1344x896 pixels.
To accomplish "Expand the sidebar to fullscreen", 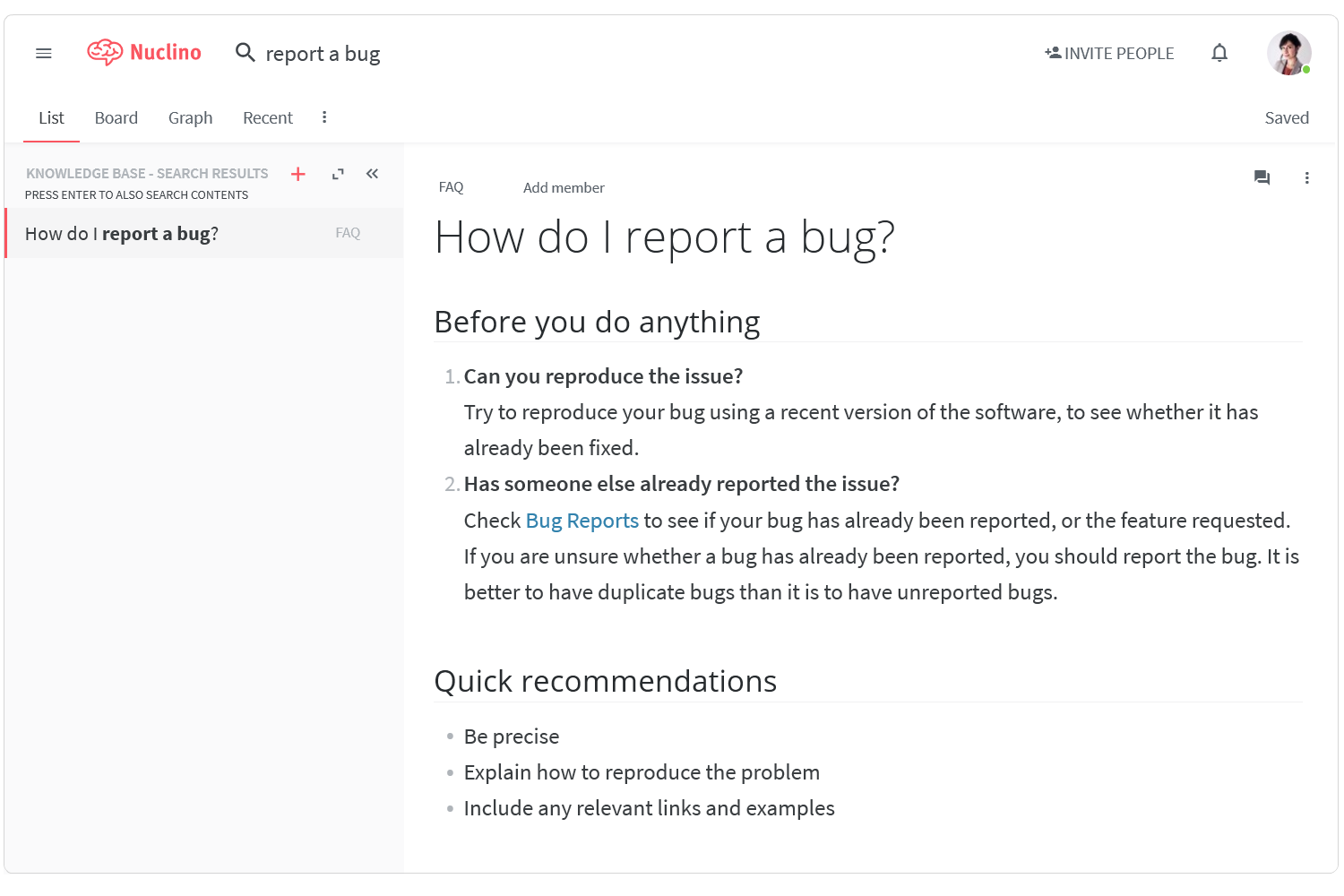I will coord(338,174).
